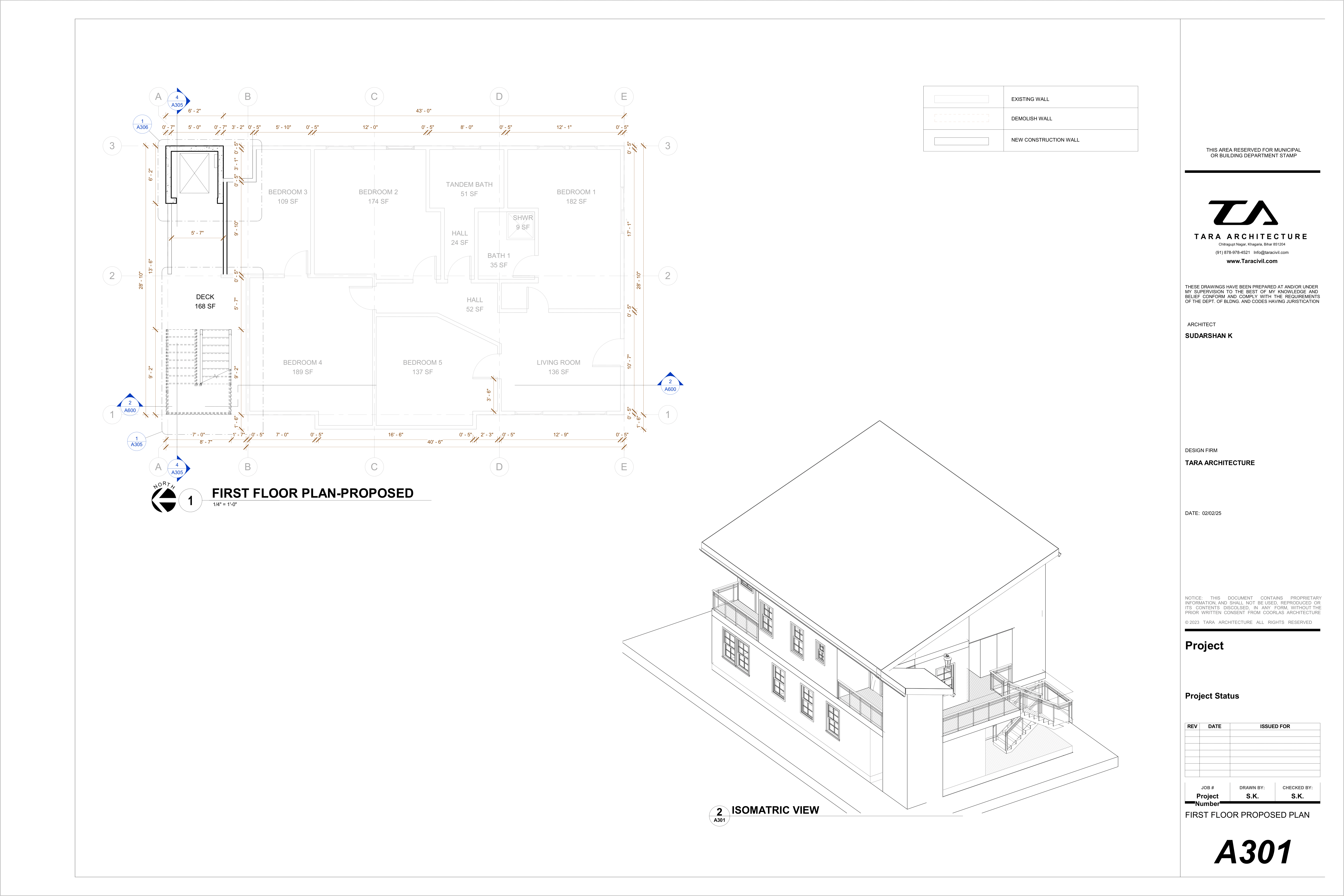Pick the NEW CONSTRUCTION WALL legend swatch
This screenshot has height=896, width=1344.
pyautogui.click(x=961, y=141)
